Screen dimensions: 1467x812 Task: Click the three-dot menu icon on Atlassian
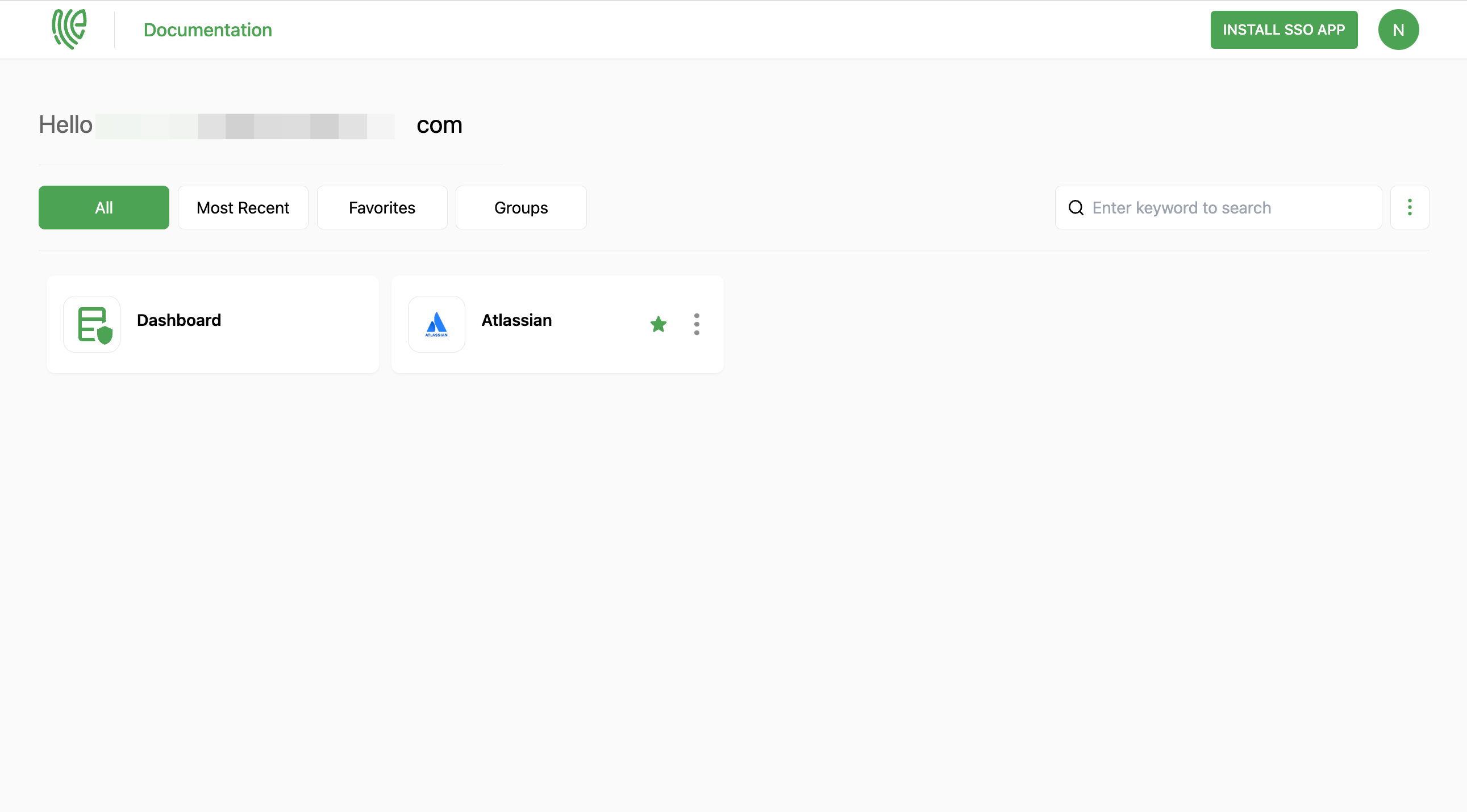[x=696, y=324]
